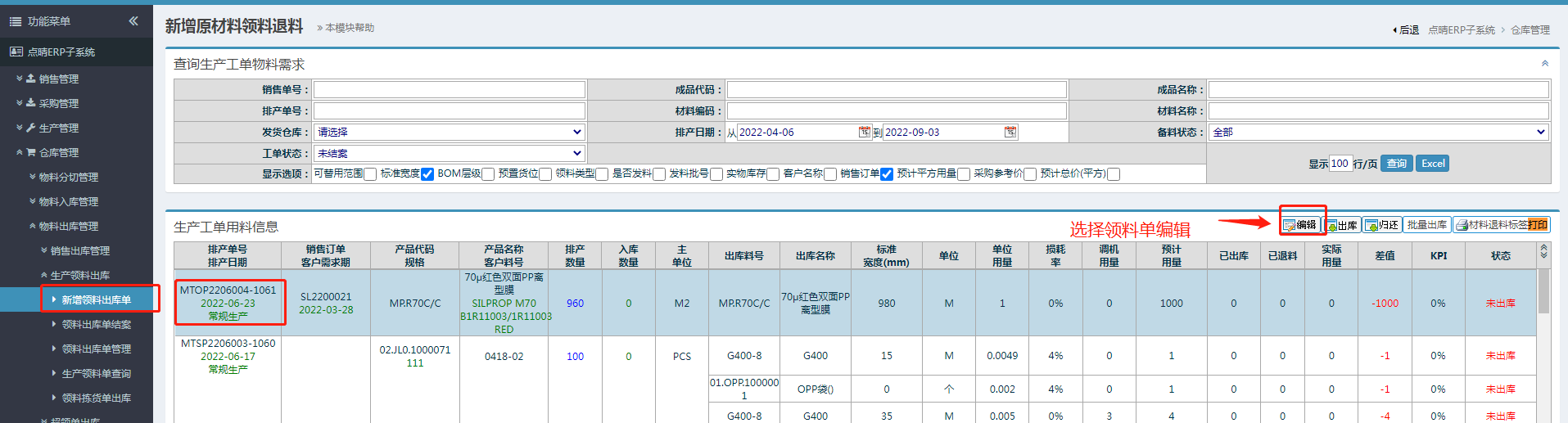Enable the BOM层级 checkbox
This screenshot has height=423, width=1568.
[488, 174]
